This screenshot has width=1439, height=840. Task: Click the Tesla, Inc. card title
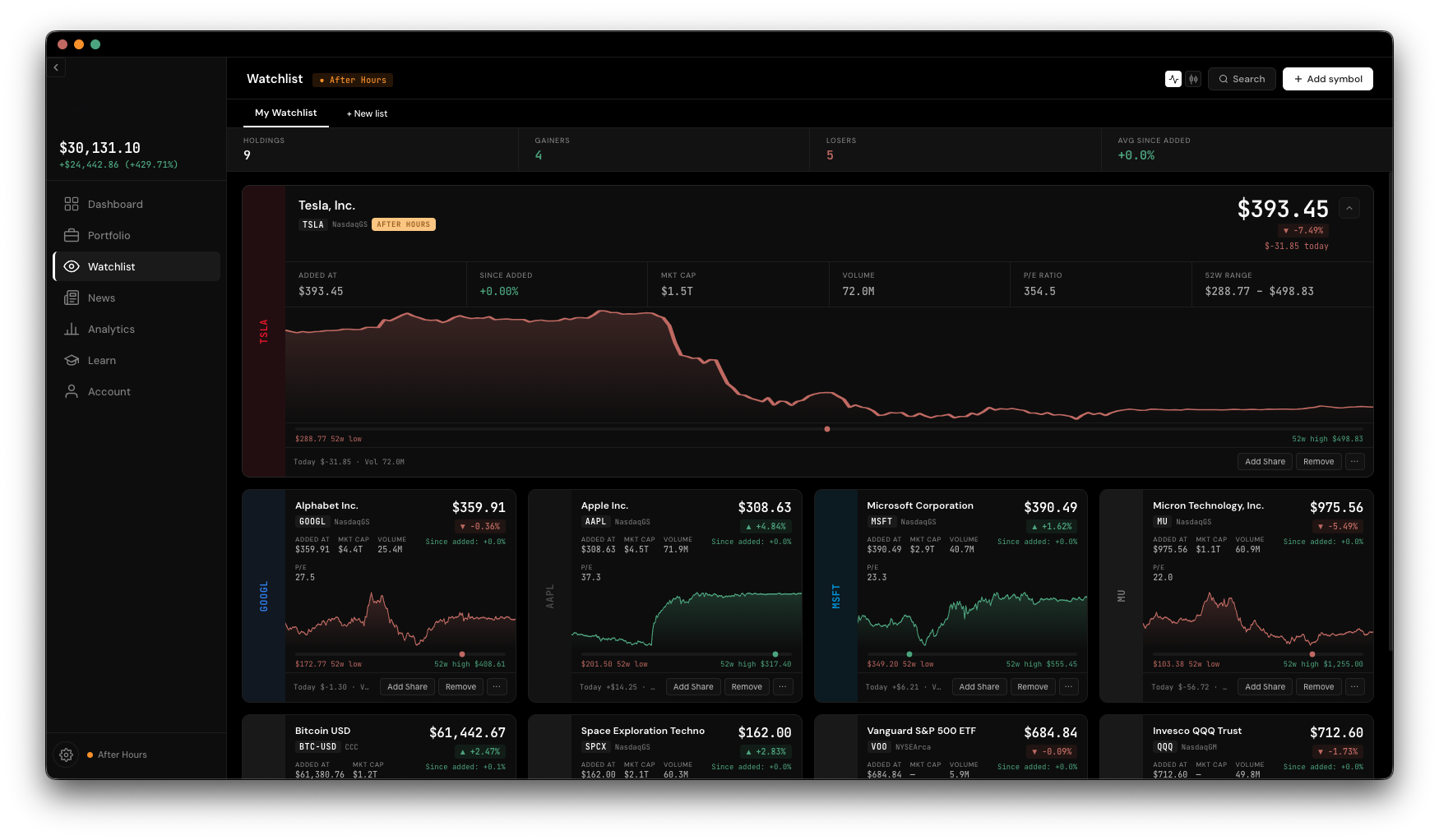(x=326, y=205)
